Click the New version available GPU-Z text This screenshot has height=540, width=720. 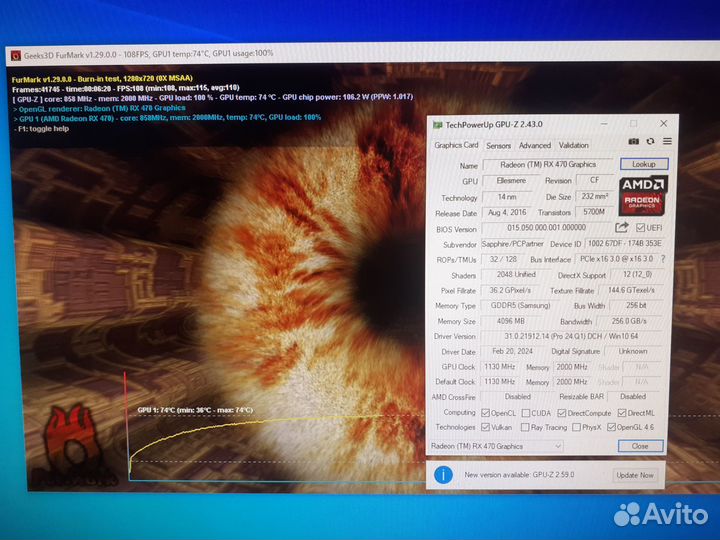(519, 475)
